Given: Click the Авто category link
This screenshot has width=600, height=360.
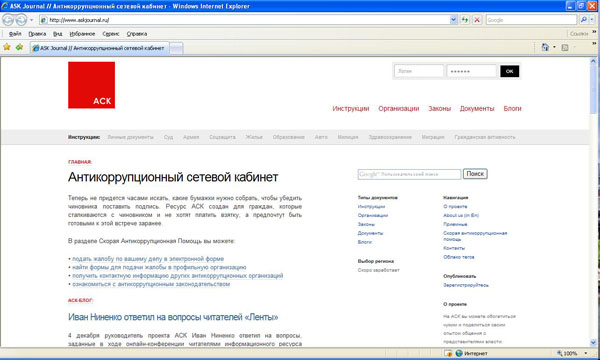Looking at the screenshot, I should click(x=321, y=137).
